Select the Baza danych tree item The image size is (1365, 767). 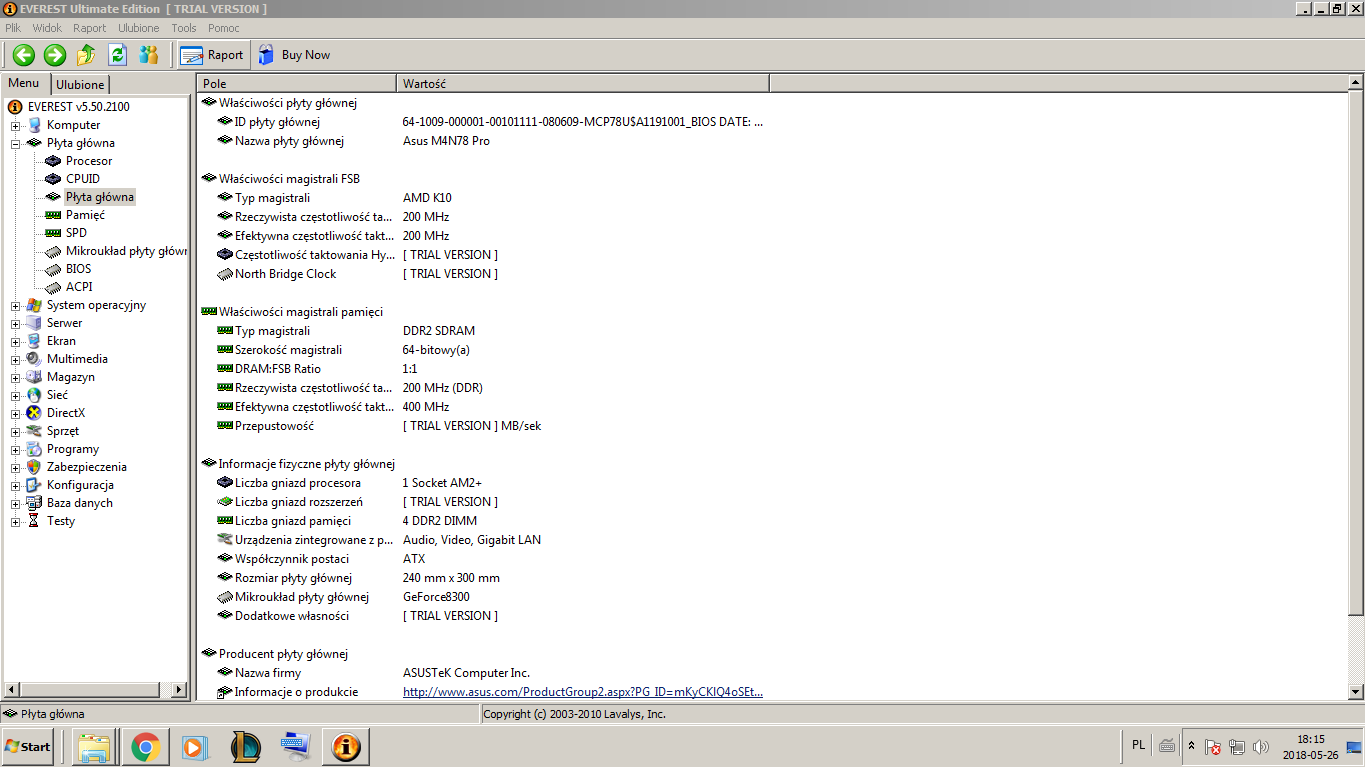click(80, 503)
